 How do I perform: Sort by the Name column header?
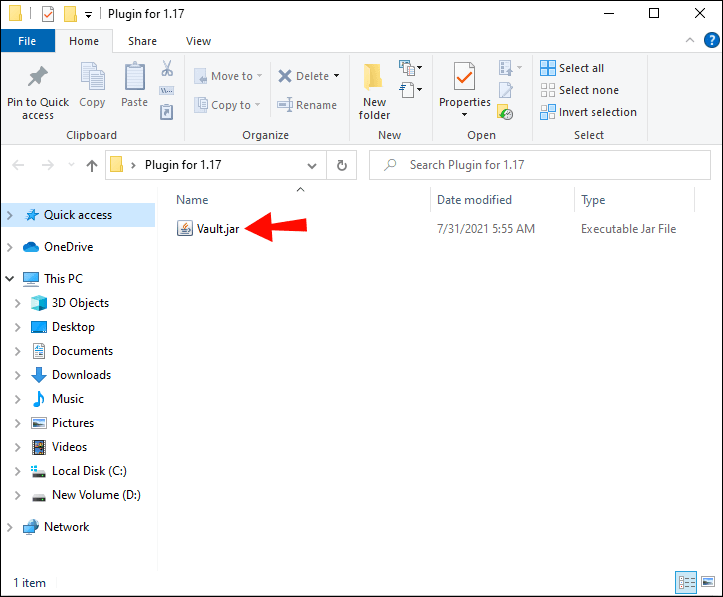pos(192,200)
